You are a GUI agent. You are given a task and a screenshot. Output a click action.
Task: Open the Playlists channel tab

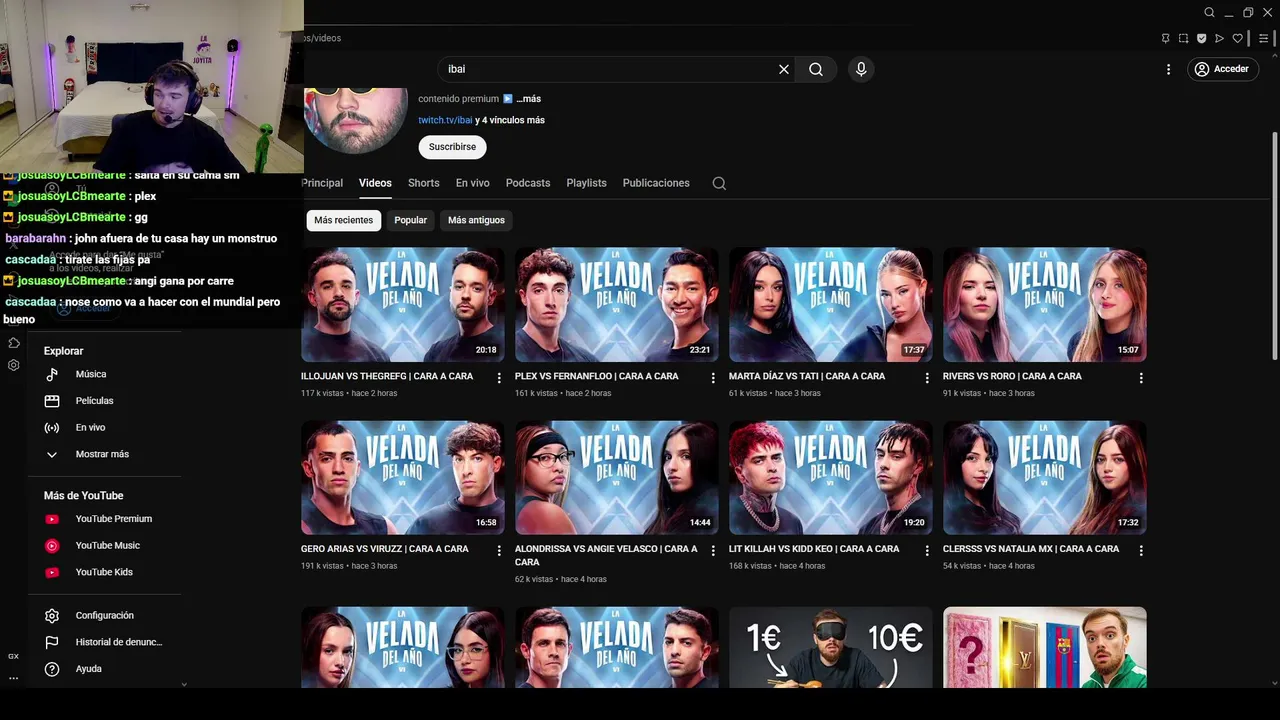coord(586,183)
